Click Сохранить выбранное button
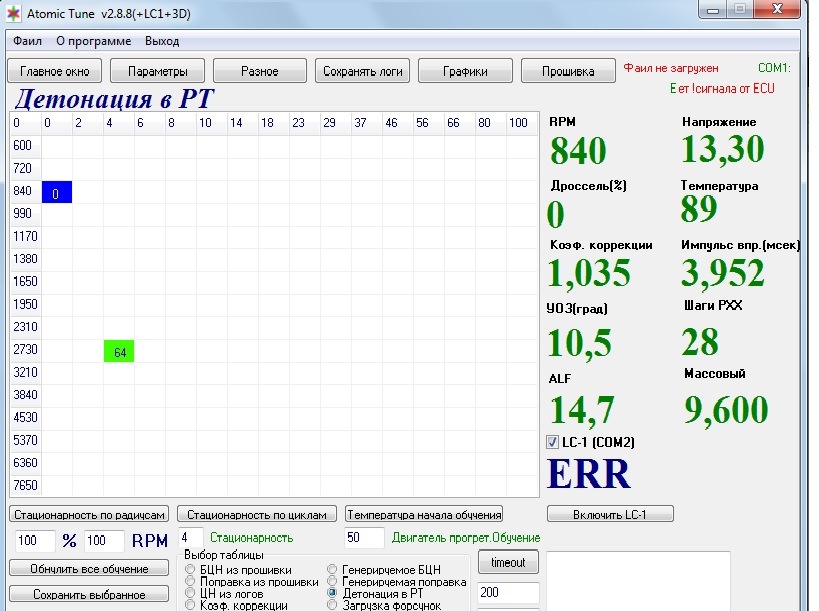Viewport: 819px width, 611px height. (x=89, y=594)
